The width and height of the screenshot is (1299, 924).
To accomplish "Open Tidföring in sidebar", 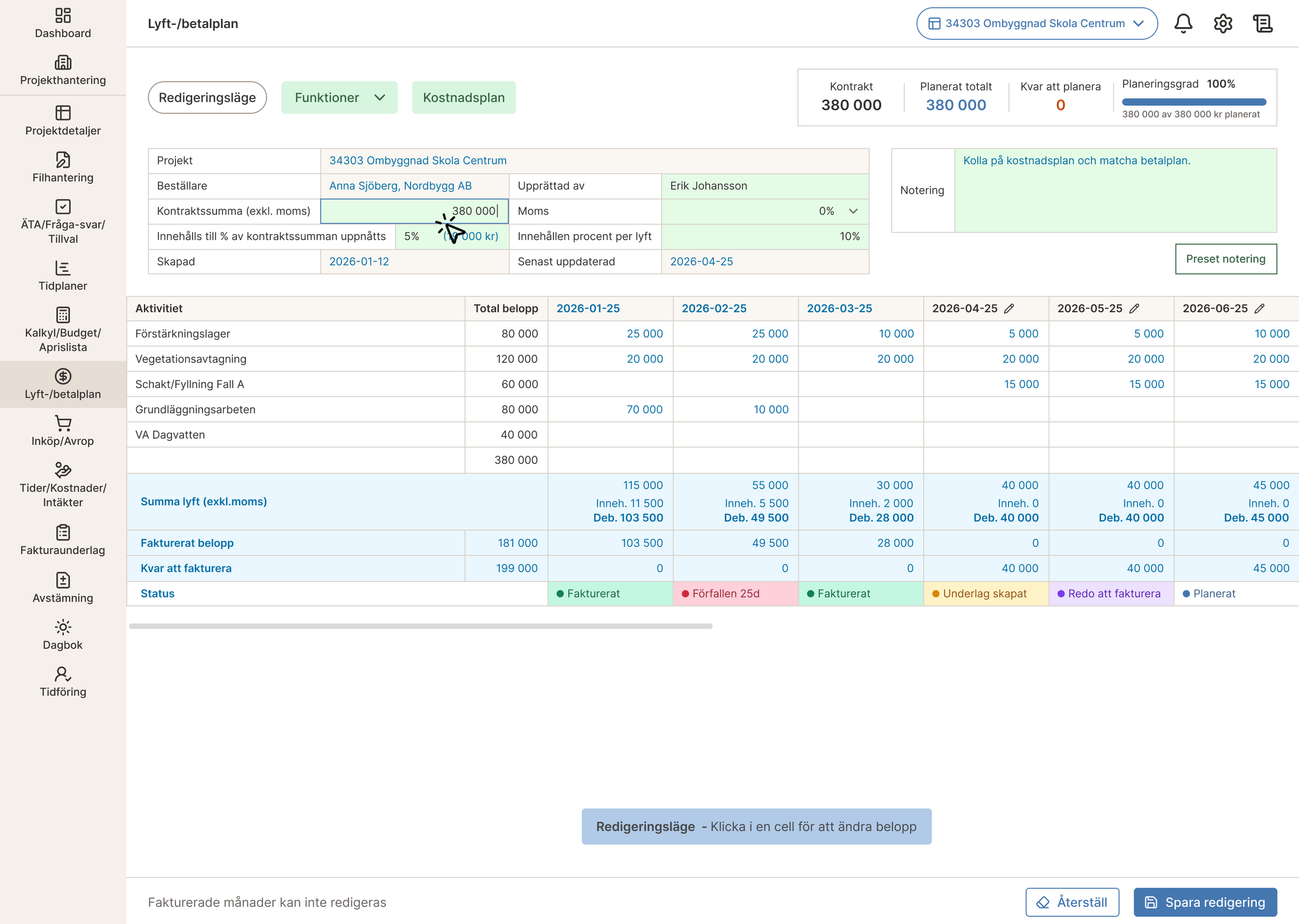I will click(62, 682).
